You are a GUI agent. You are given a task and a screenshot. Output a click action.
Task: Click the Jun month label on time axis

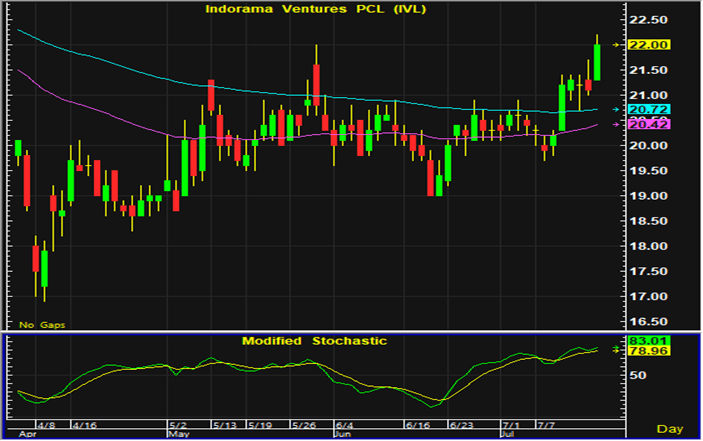pos(341,435)
